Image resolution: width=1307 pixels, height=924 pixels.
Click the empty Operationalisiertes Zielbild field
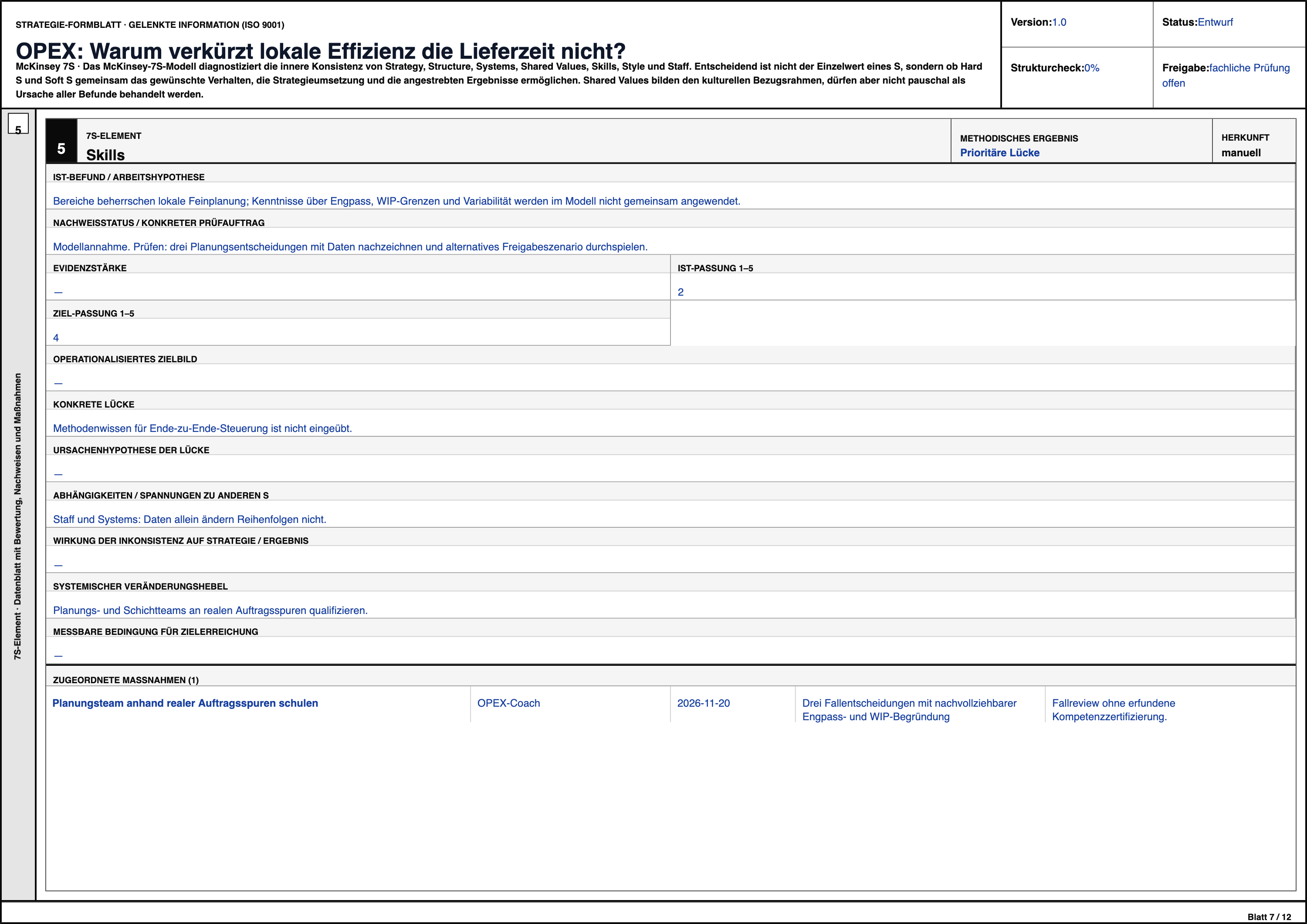(x=670, y=377)
